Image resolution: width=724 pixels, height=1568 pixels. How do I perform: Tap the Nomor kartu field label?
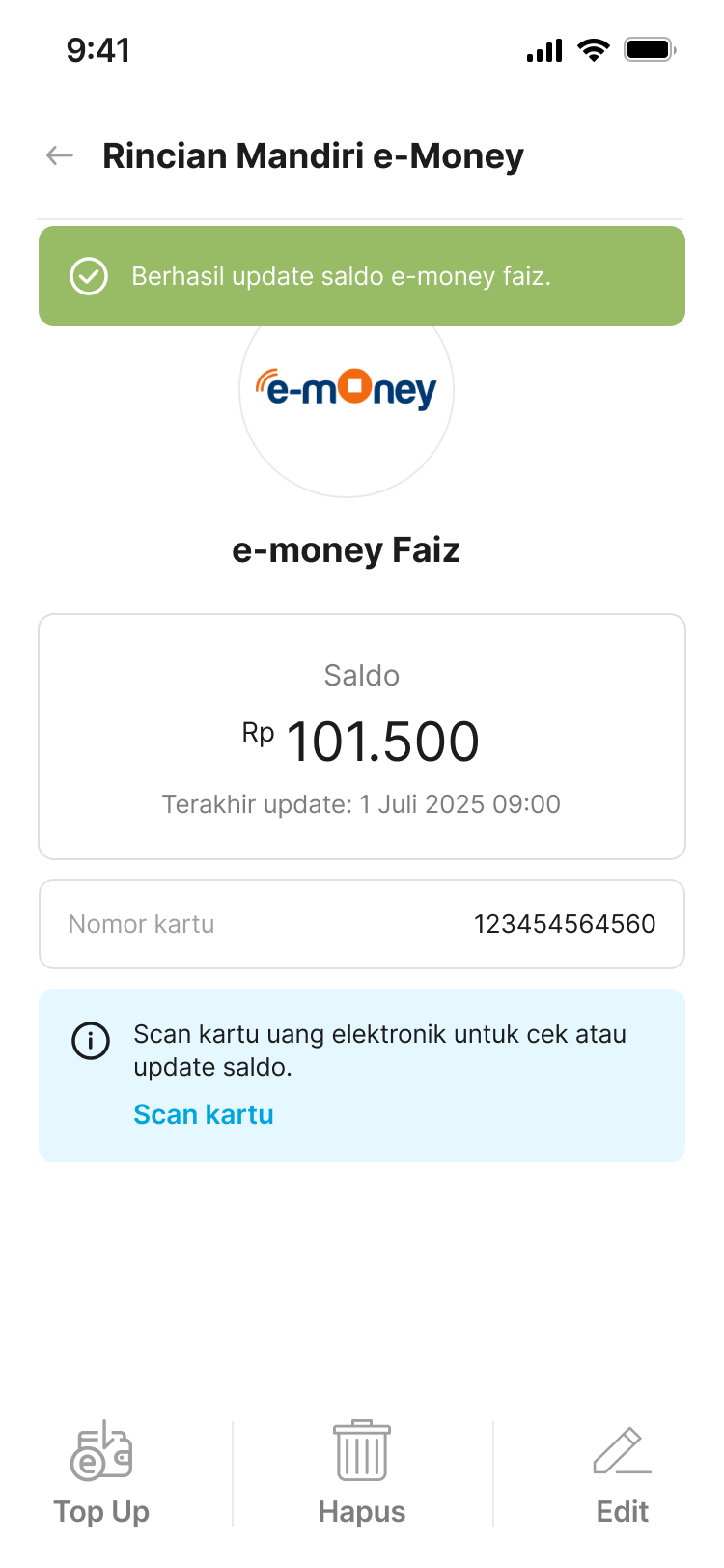[x=141, y=924]
